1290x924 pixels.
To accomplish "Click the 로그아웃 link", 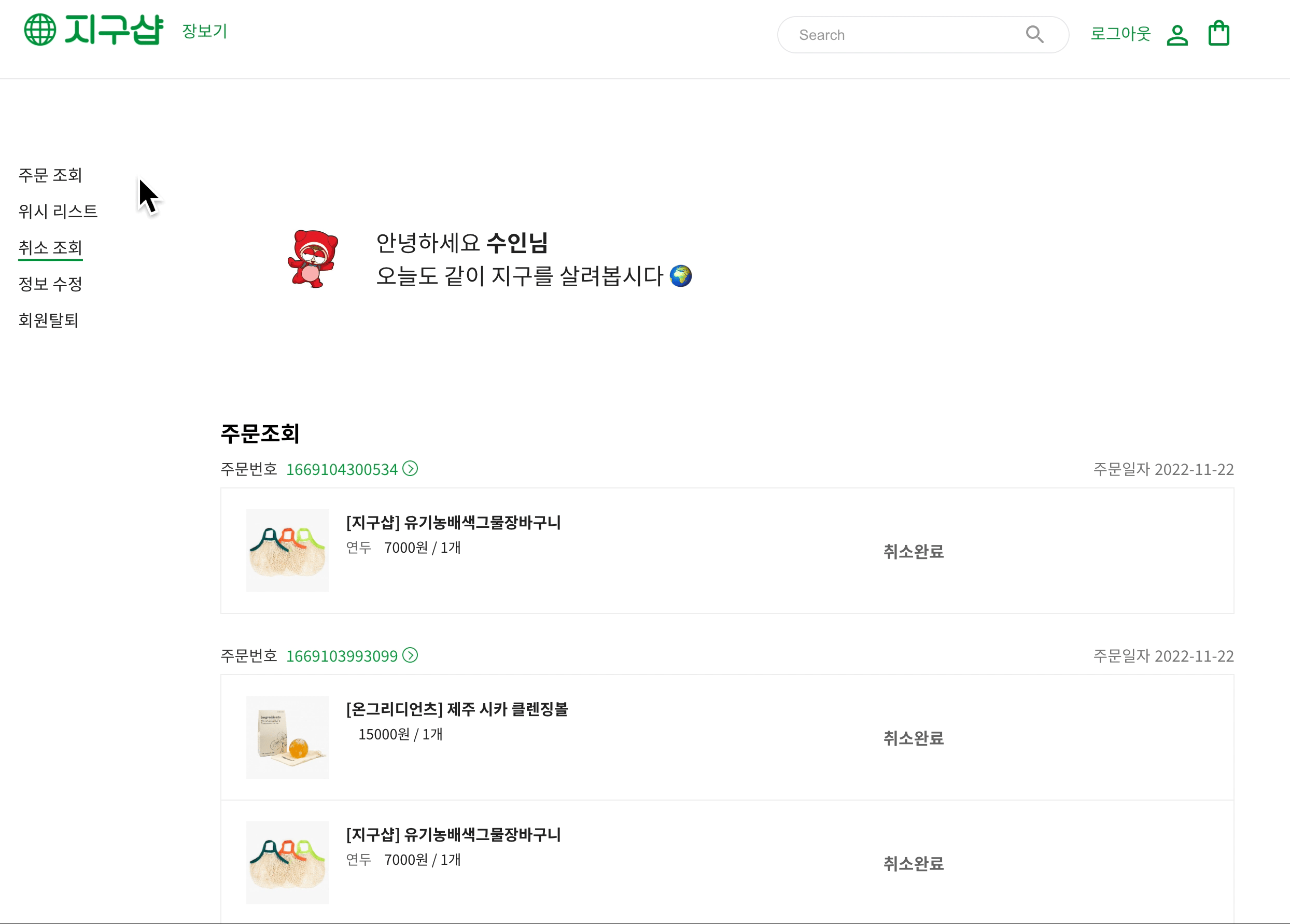I will pos(1120,34).
